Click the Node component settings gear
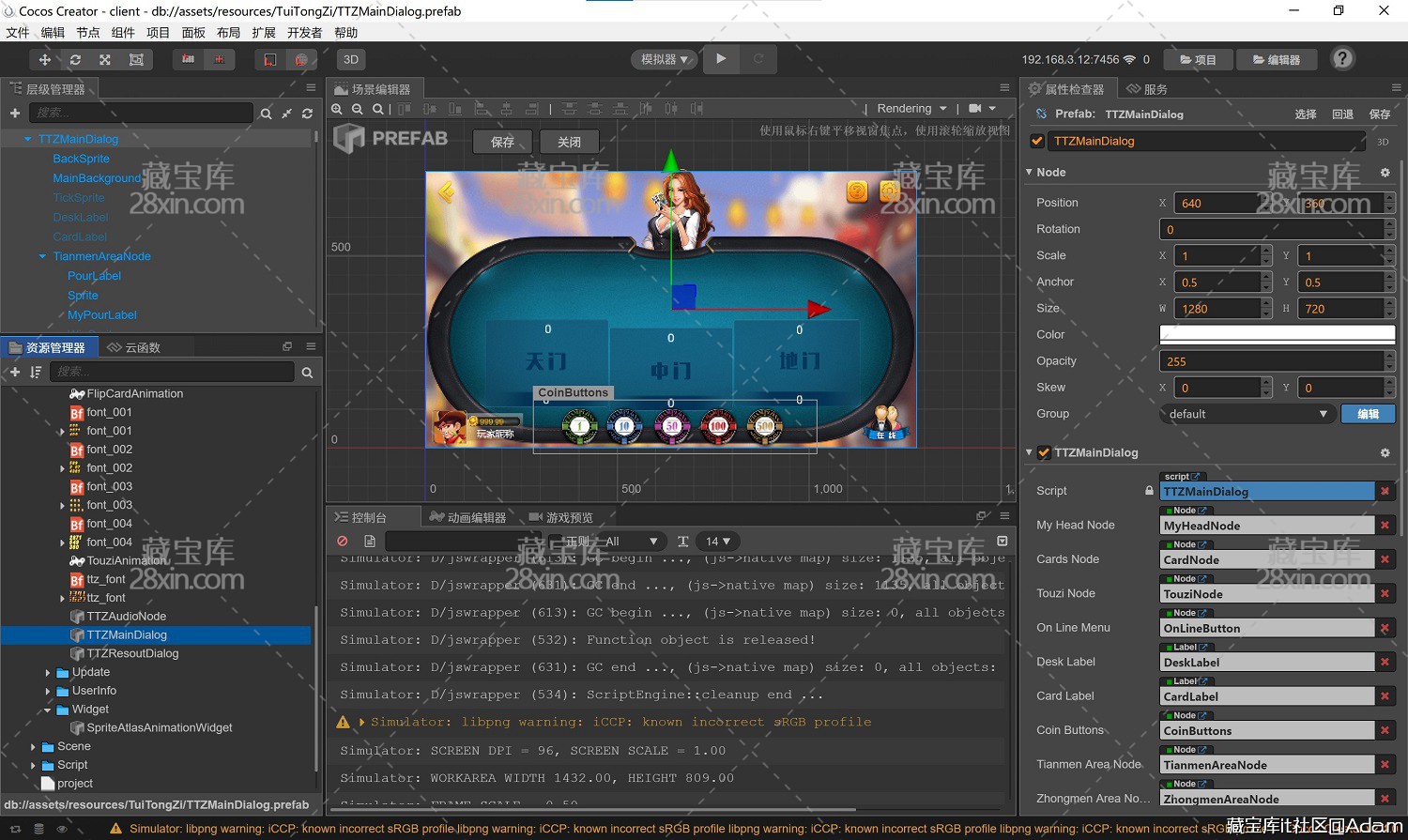This screenshot has height=840, width=1408. [1385, 173]
